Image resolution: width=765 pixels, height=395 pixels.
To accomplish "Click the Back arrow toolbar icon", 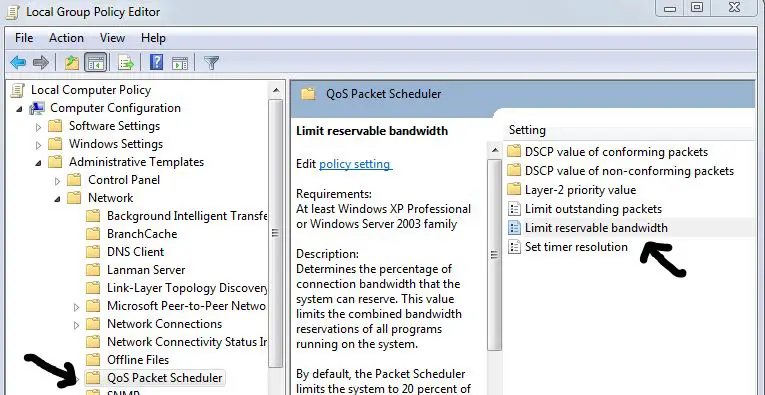I will (18, 62).
